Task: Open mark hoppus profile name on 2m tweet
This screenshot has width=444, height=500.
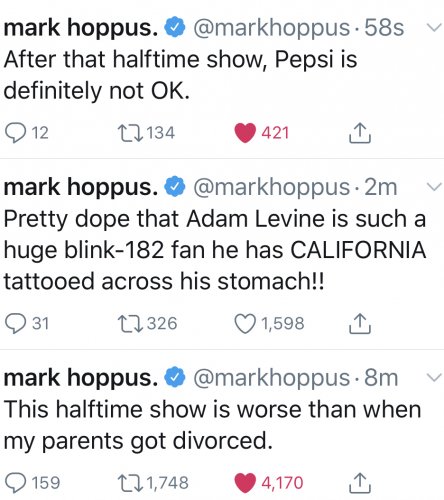Action: pos(81,188)
